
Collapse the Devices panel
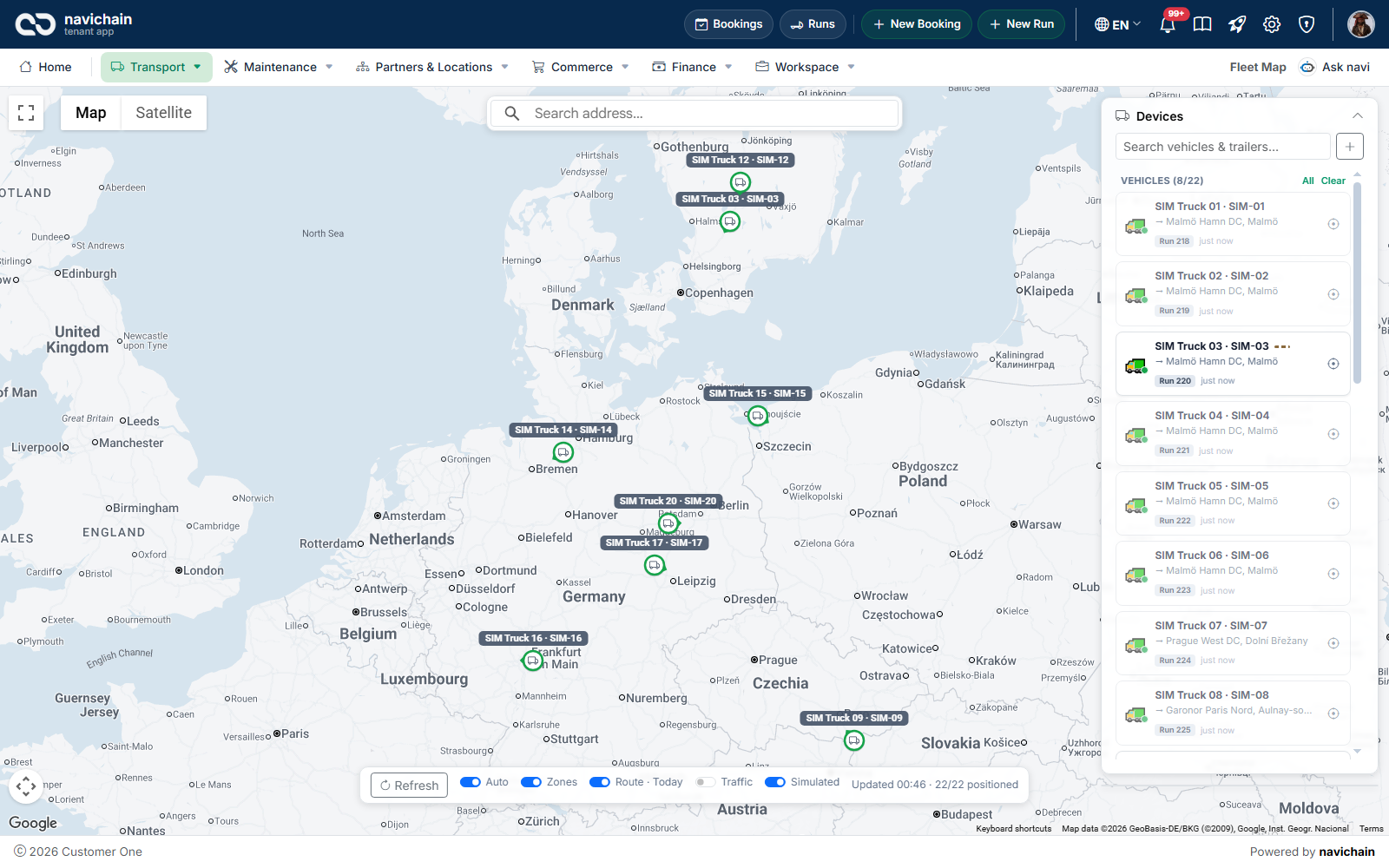point(1358,116)
